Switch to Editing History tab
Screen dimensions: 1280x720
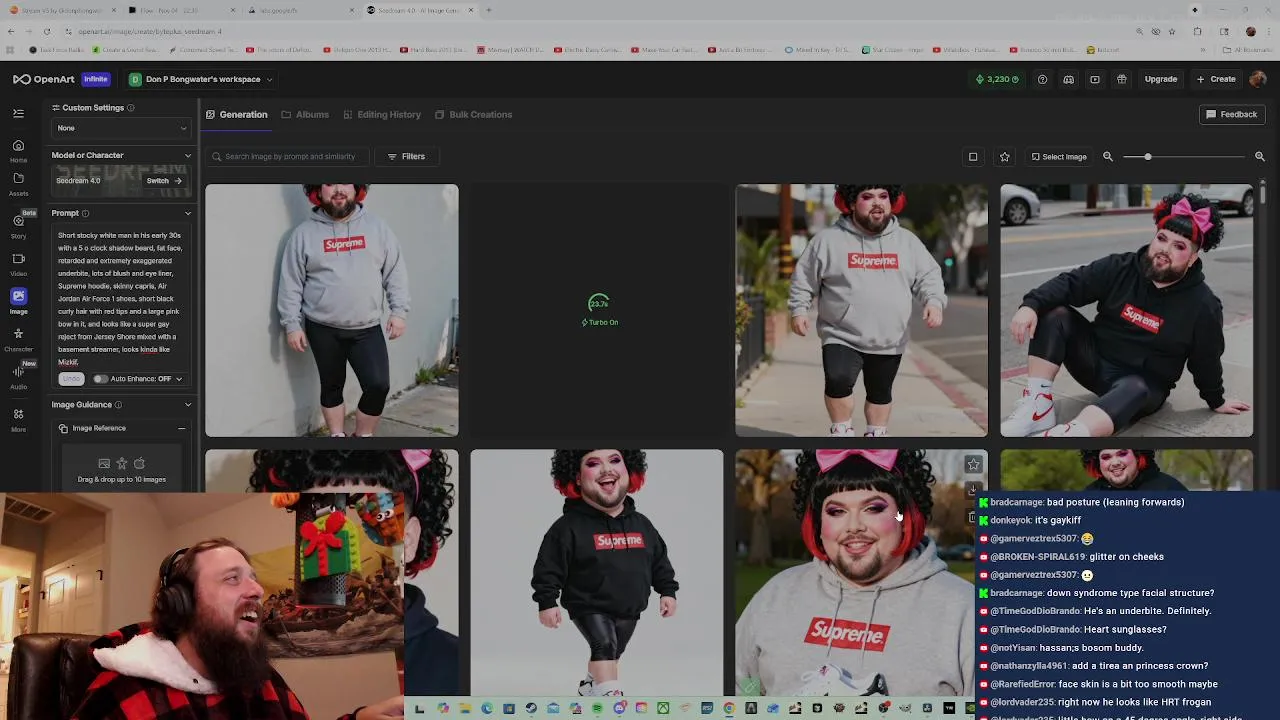tap(382, 114)
